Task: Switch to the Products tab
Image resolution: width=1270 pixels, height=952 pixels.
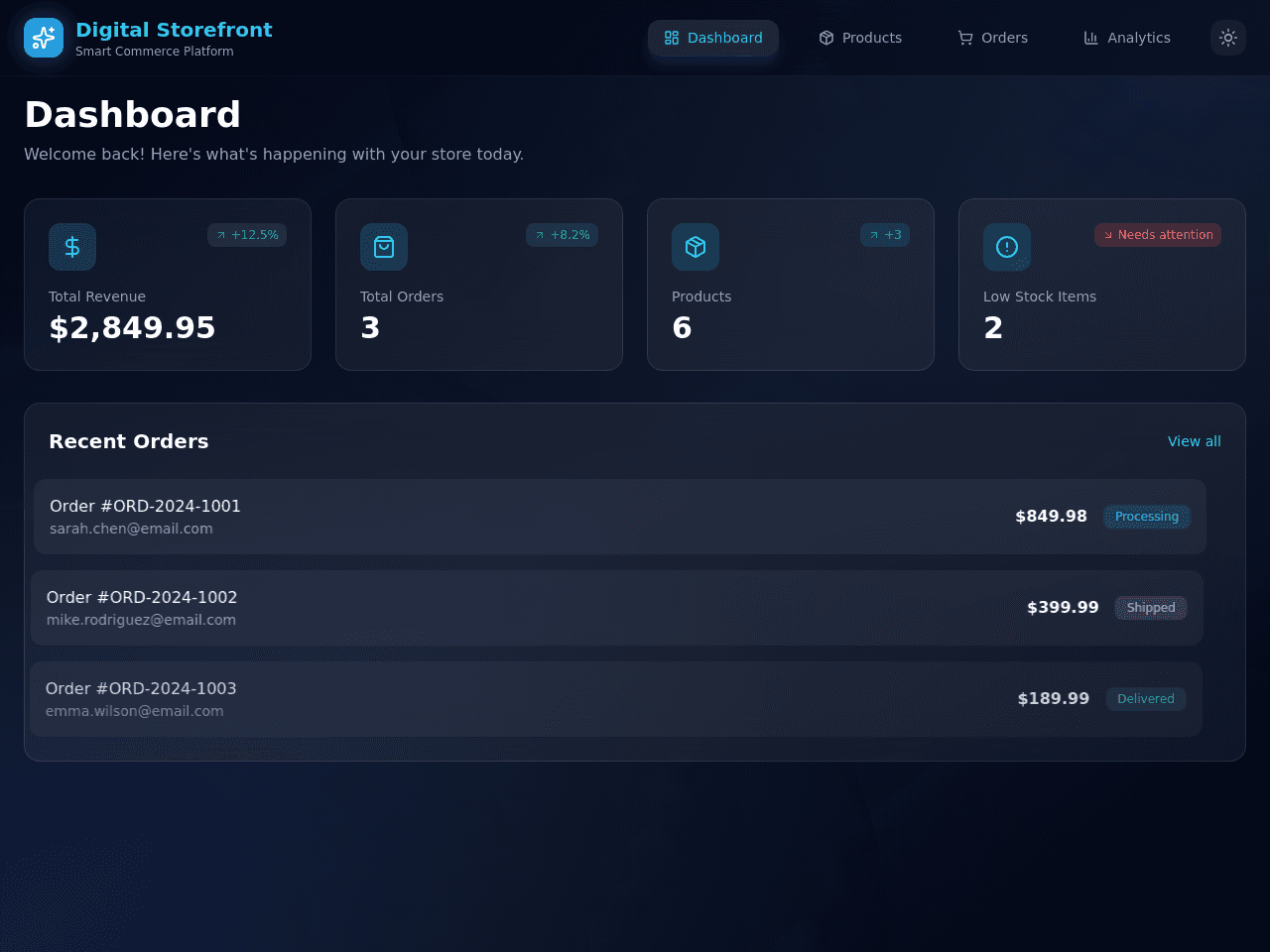Action: point(860,38)
